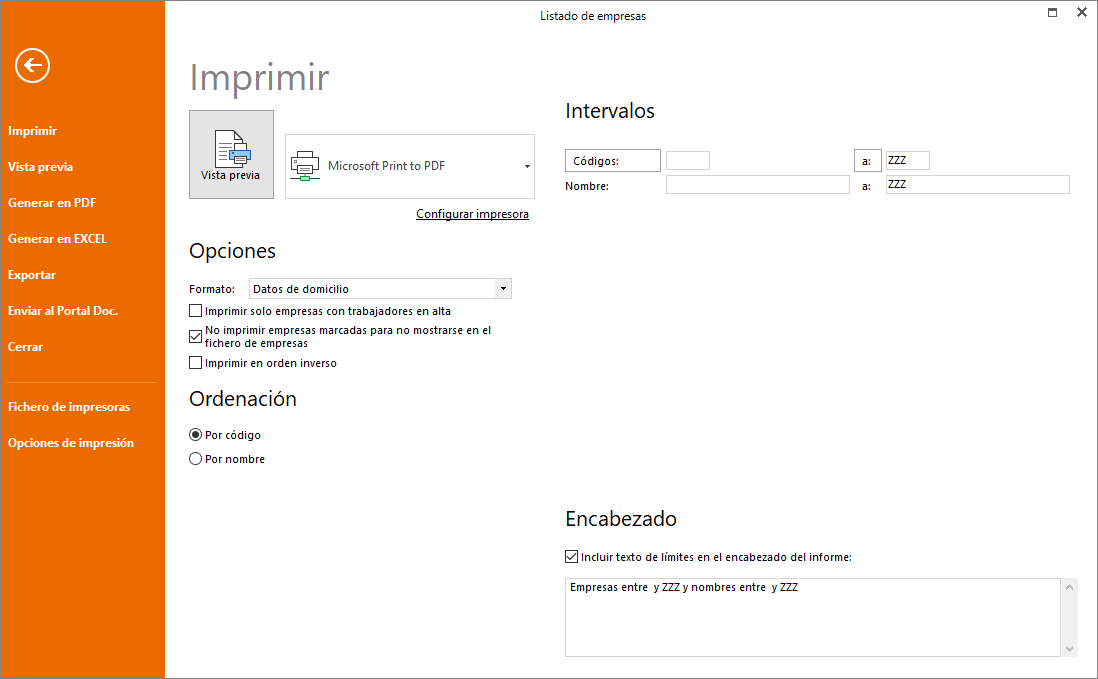The height and width of the screenshot is (679, 1098).
Task: Click the Encabezado section heading
Action: click(621, 519)
